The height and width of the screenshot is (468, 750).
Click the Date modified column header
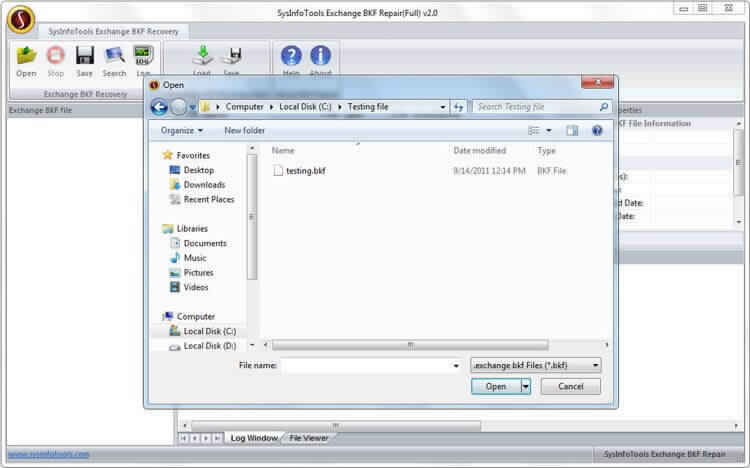click(480, 150)
